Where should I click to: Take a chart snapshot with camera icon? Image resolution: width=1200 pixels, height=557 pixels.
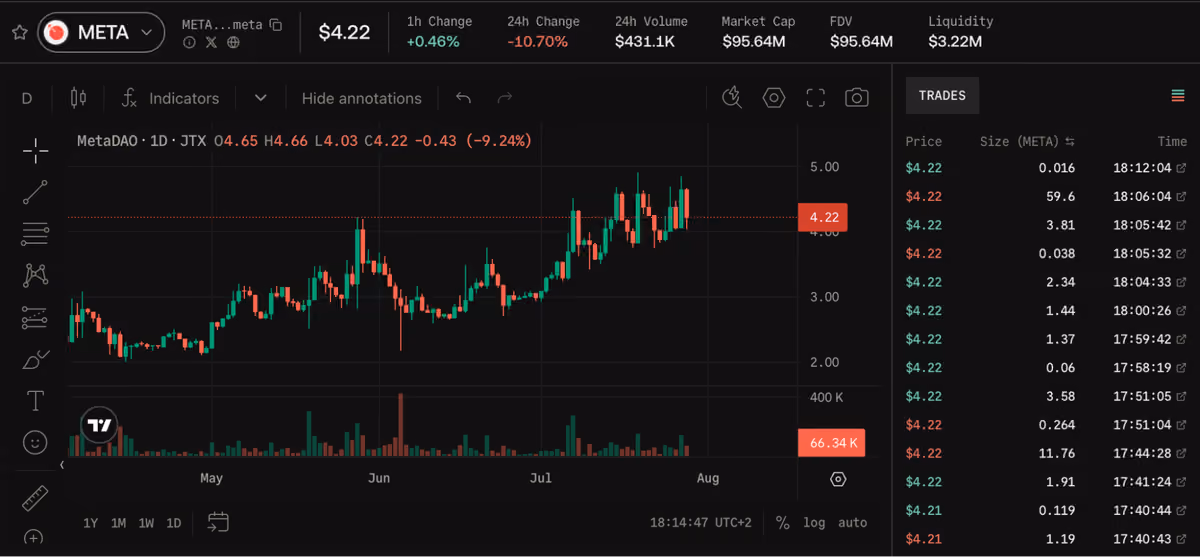pyautogui.click(x=856, y=97)
